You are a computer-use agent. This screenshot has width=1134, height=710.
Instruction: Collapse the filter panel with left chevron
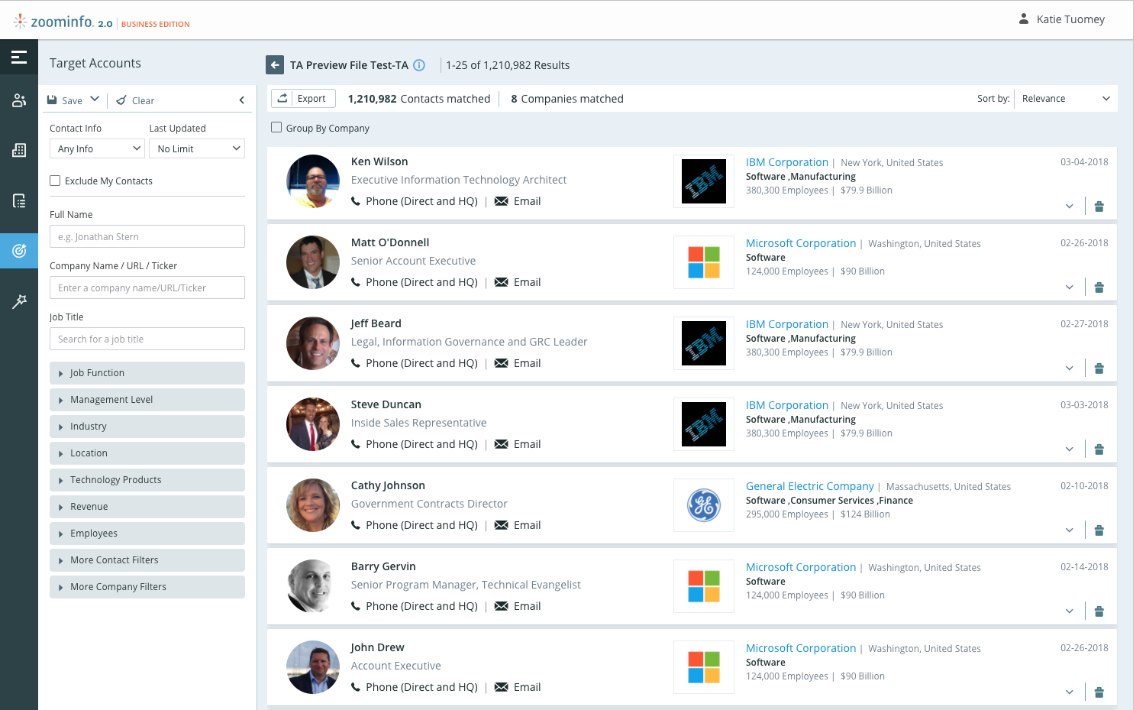241,100
